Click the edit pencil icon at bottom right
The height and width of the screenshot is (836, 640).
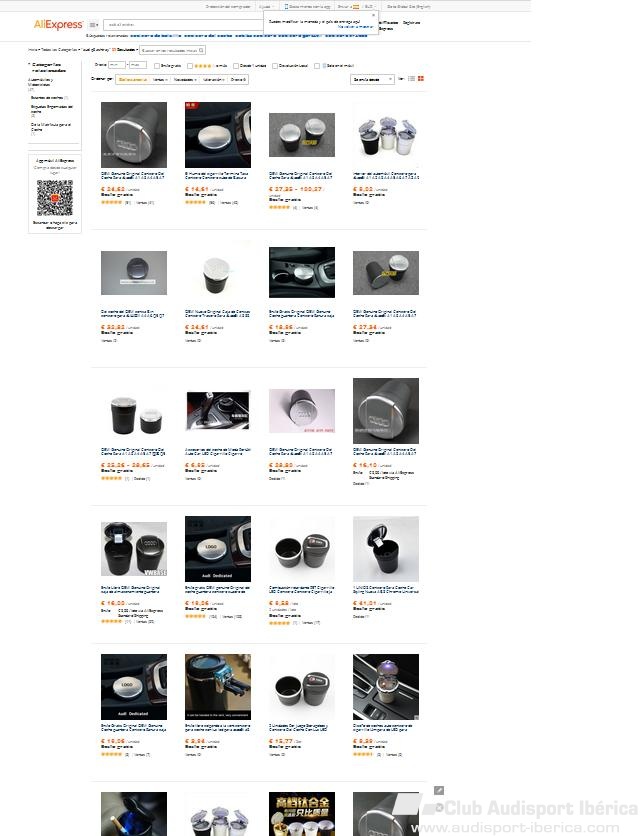(438, 790)
